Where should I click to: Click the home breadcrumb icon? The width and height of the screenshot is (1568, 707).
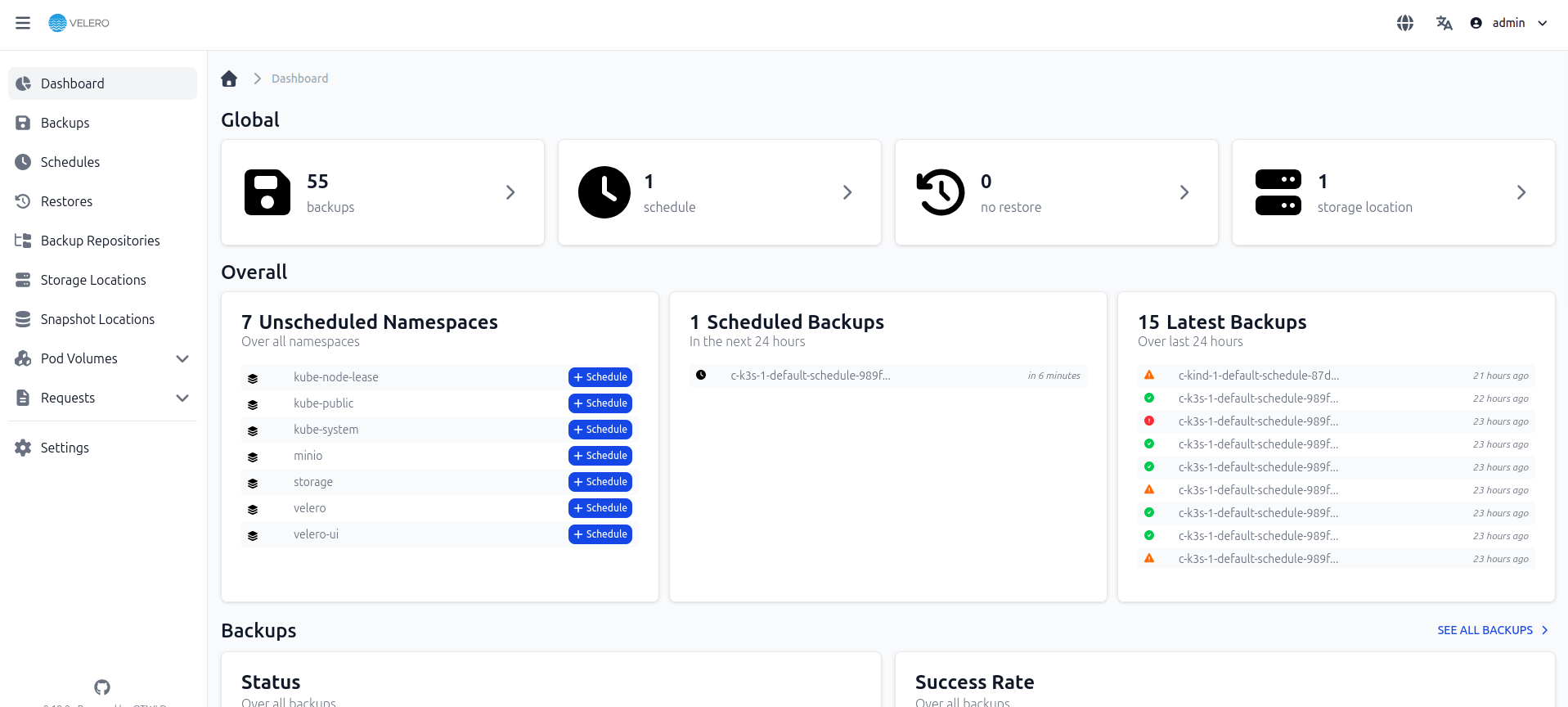(229, 79)
